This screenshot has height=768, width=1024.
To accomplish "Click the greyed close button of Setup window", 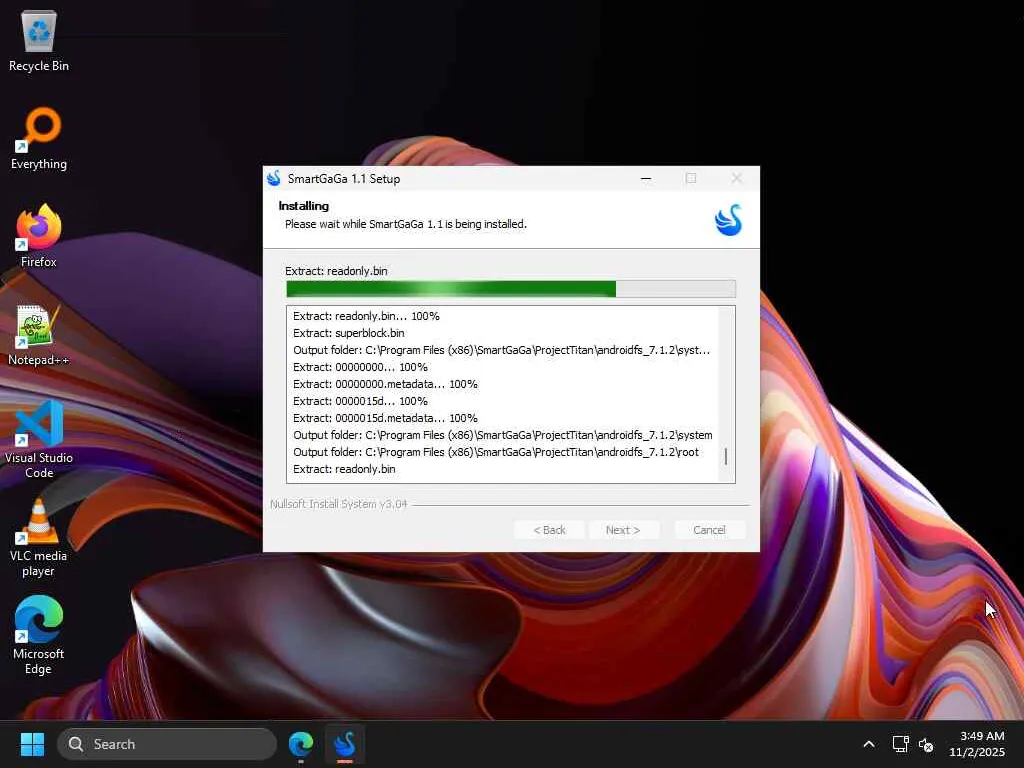I will pyautogui.click(x=737, y=178).
